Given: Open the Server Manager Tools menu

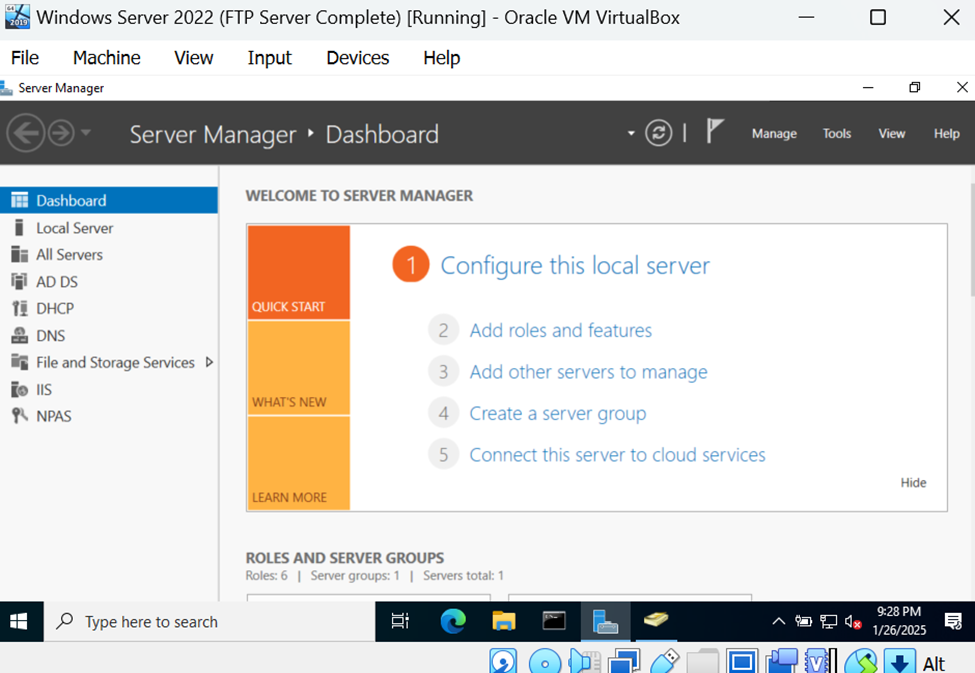Looking at the screenshot, I should coord(837,133).
